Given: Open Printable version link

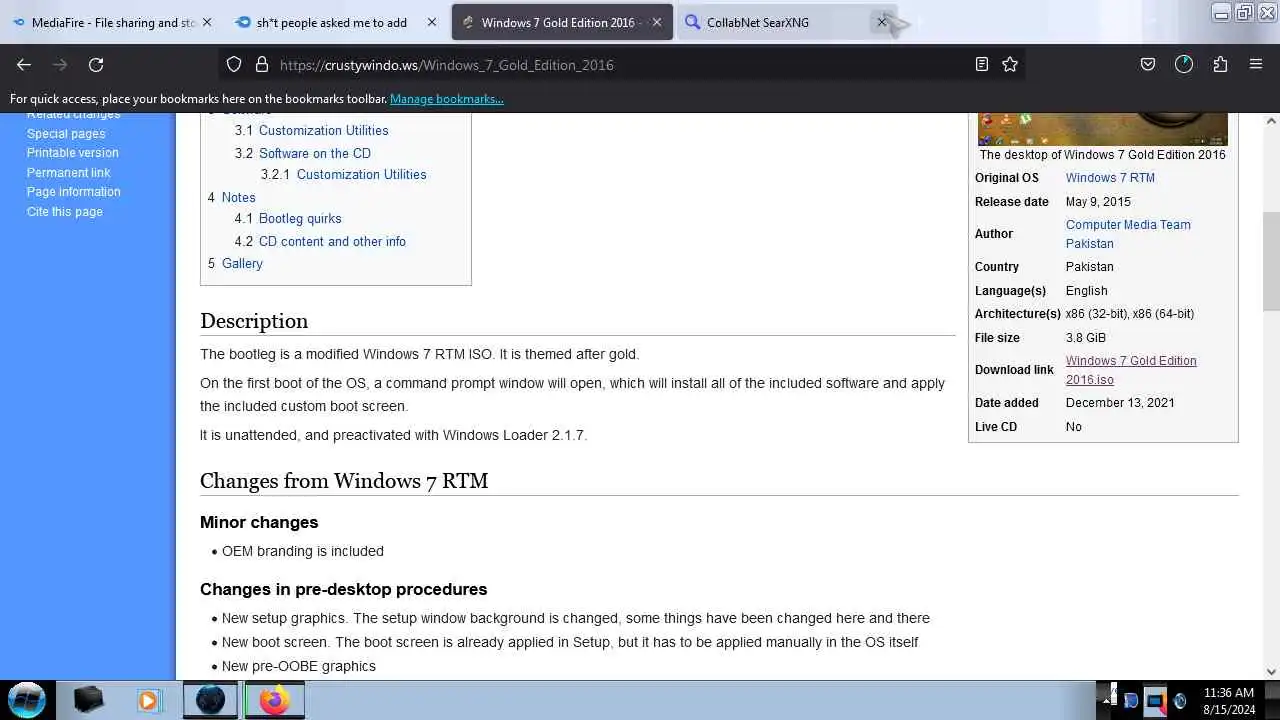Looking at the screenshot, I should coord(73,153).
